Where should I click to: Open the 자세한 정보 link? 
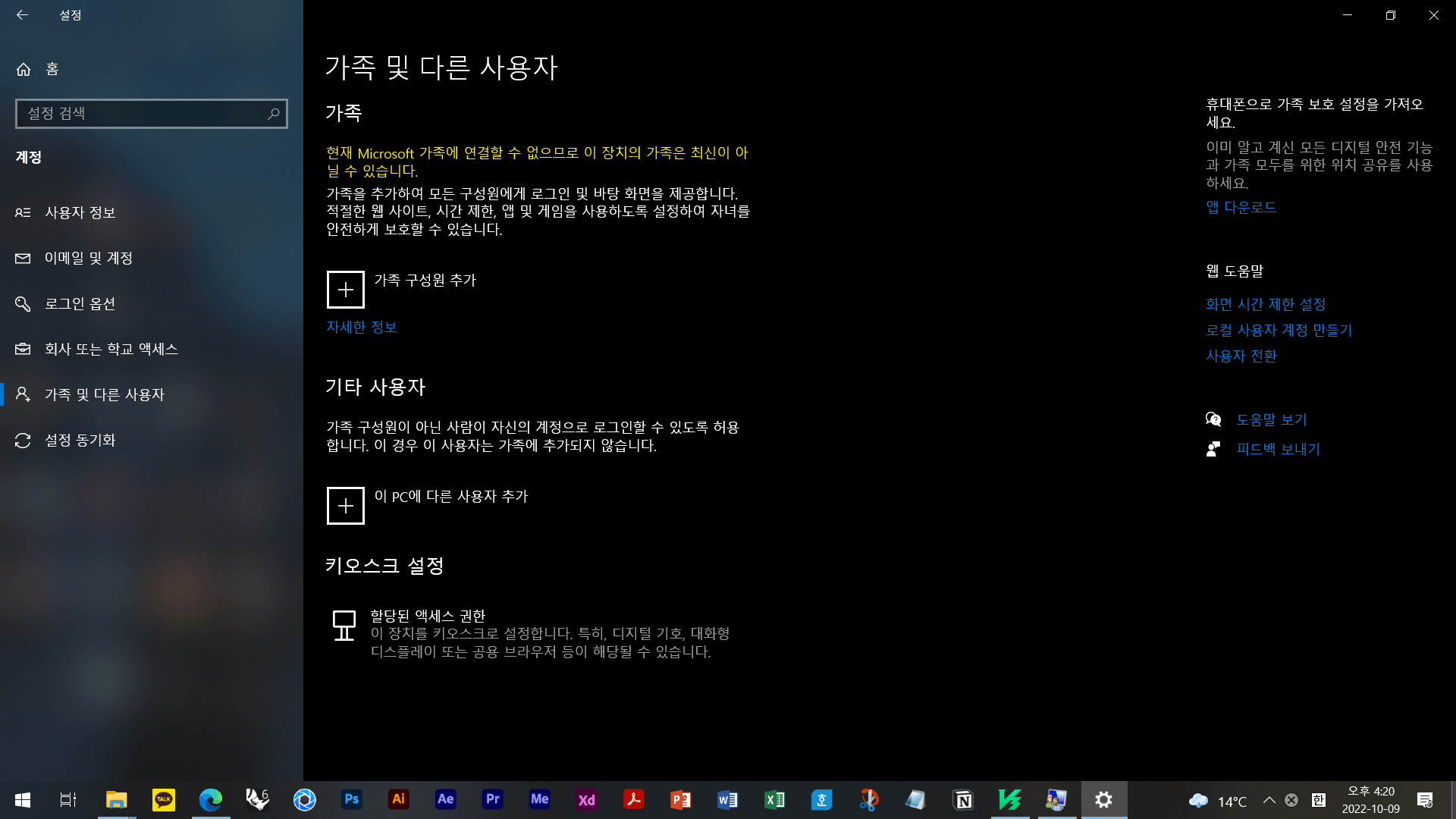point(362,327)
